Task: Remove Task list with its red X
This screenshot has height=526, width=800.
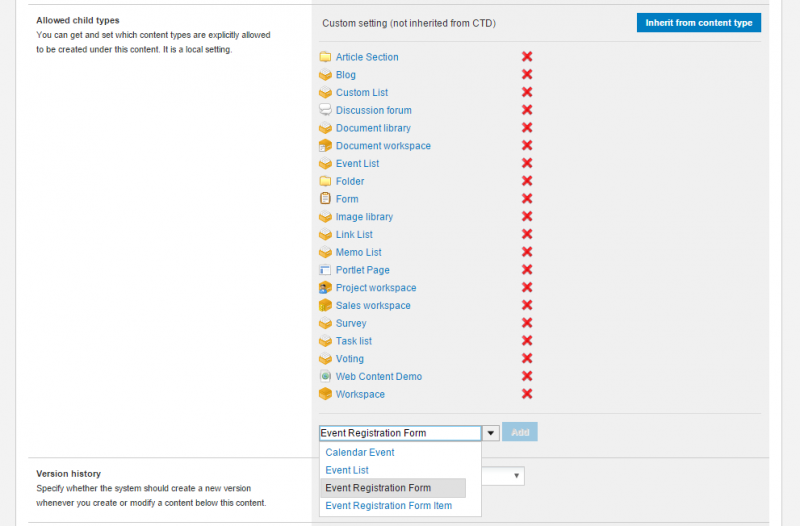Action: (x=527, y=341)
